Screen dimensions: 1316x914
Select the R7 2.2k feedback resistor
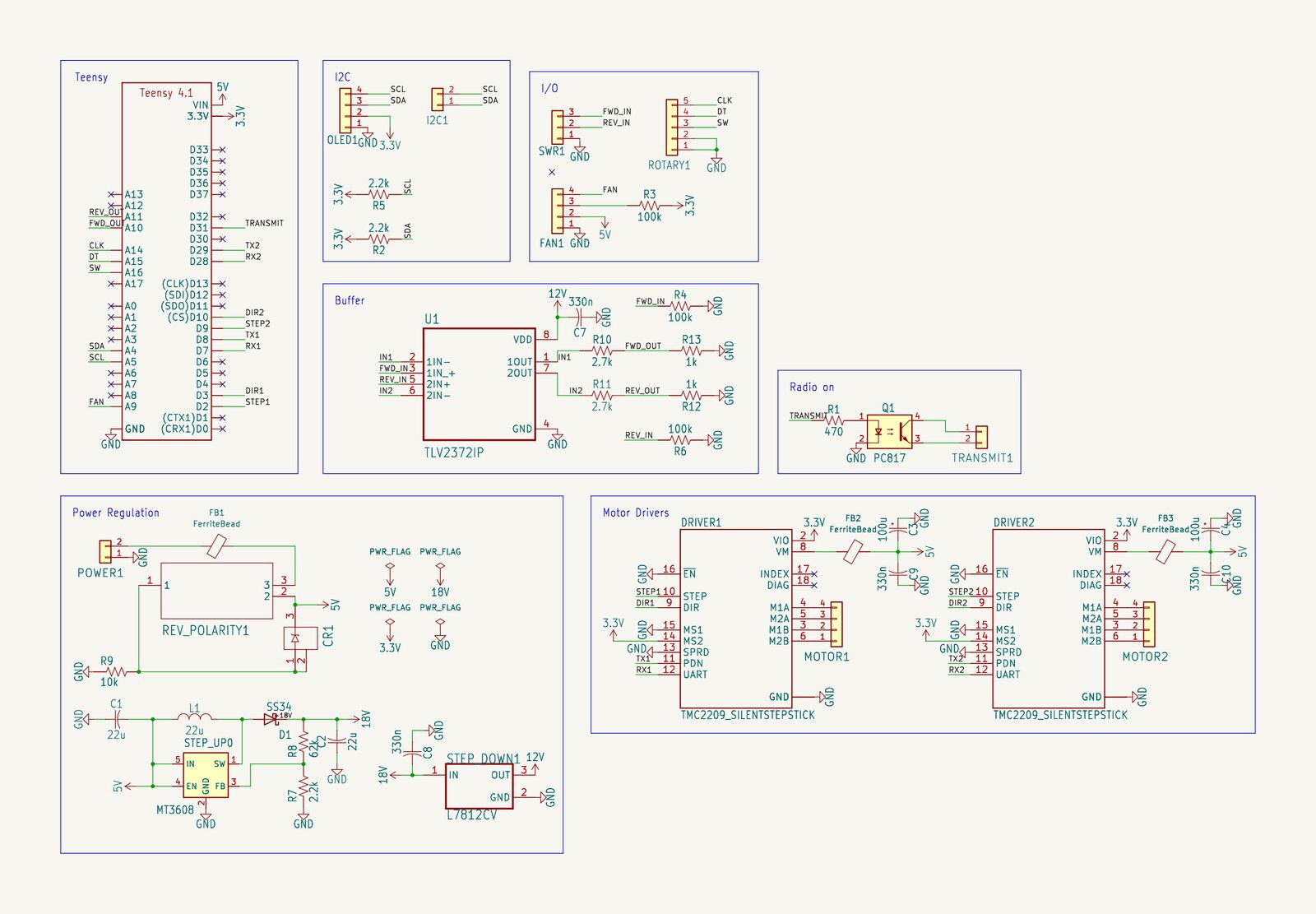[x=304, y=786]
